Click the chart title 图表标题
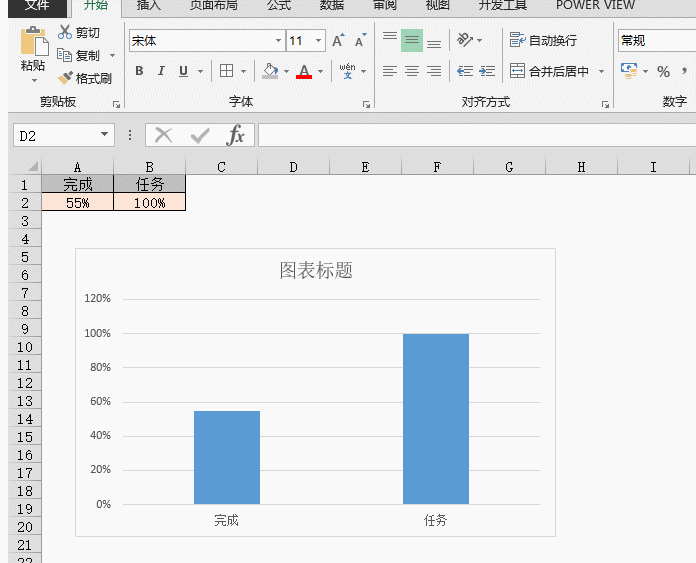This screenshot has height=563, width=696. point(316,270)
